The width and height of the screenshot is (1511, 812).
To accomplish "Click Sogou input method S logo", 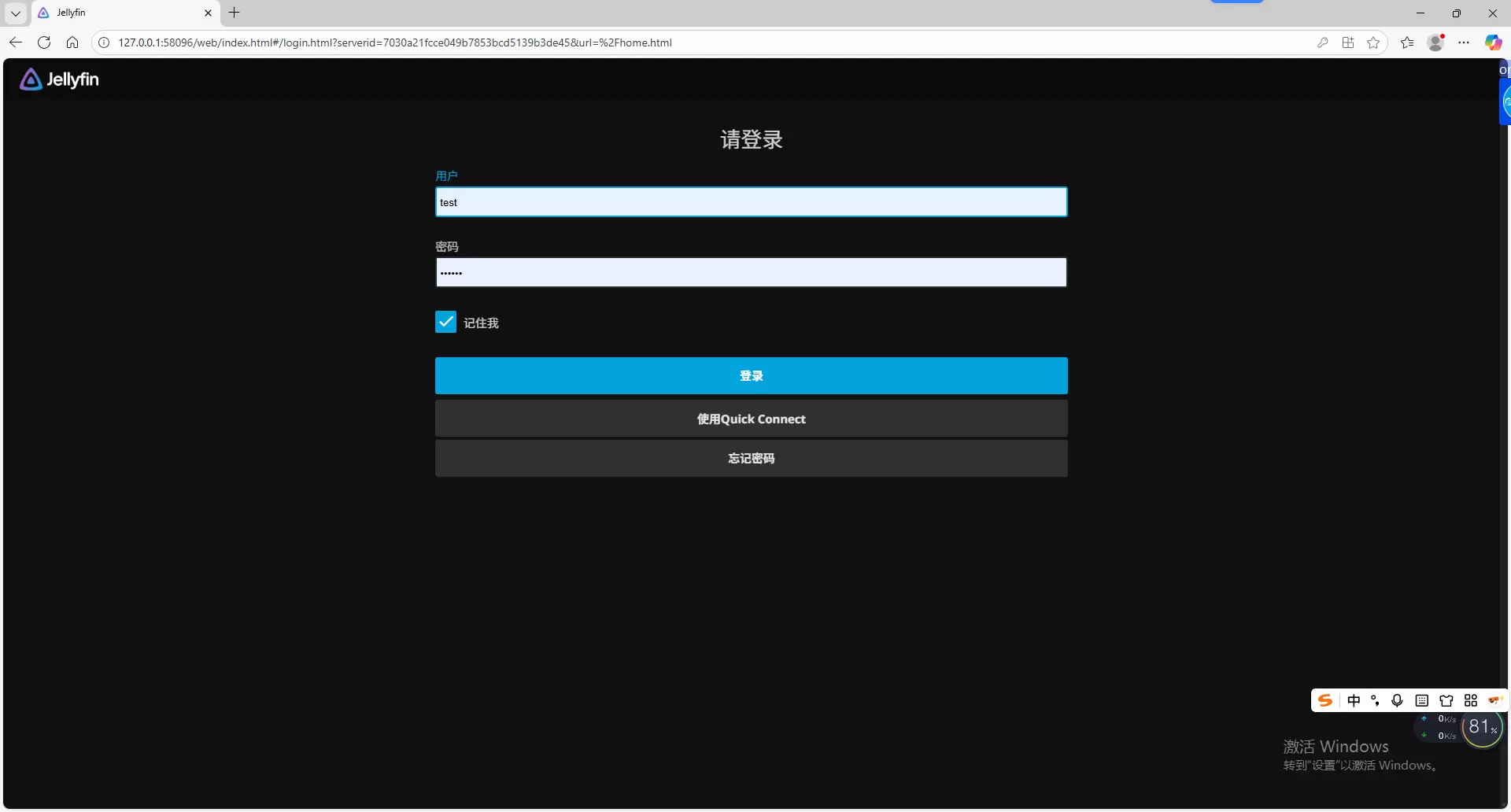I will point(1325,700).
